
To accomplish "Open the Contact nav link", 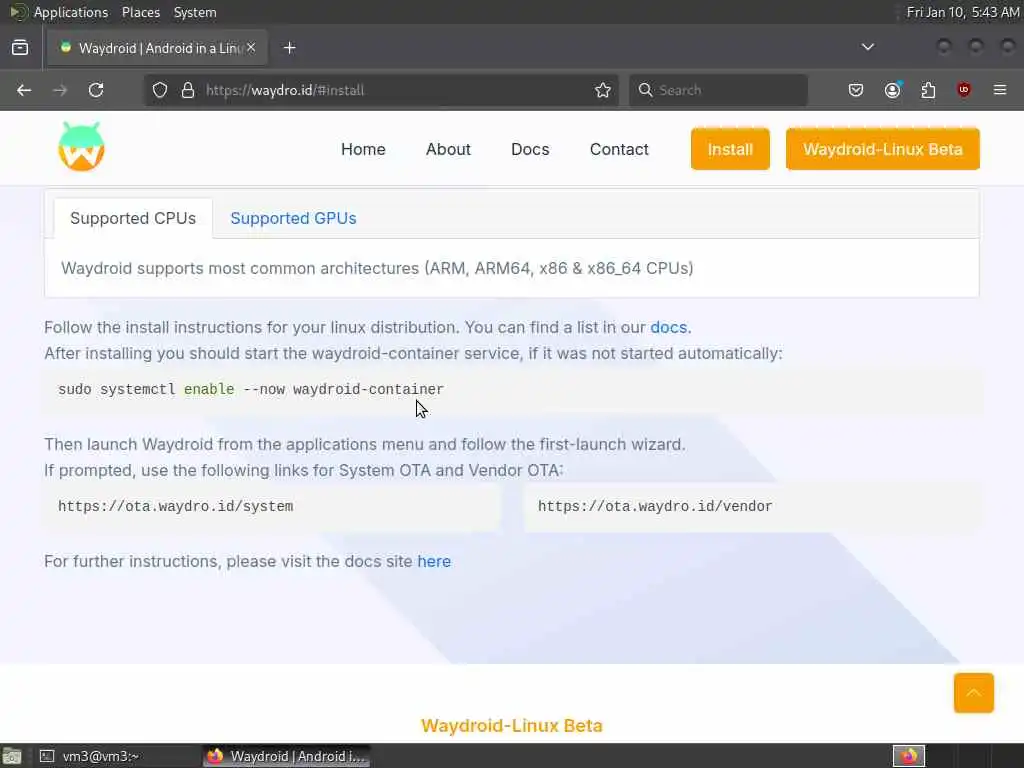I will click(619, 150).
